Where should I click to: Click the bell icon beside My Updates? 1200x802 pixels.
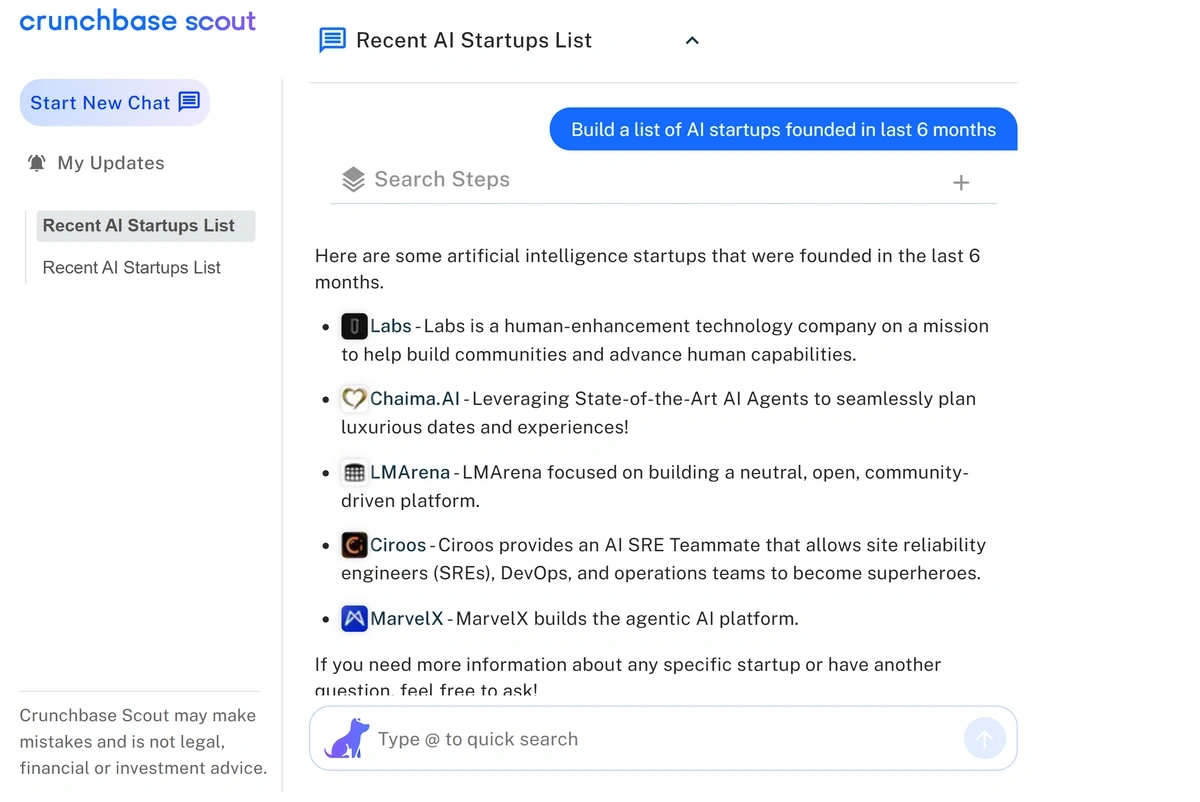(37, 163)
